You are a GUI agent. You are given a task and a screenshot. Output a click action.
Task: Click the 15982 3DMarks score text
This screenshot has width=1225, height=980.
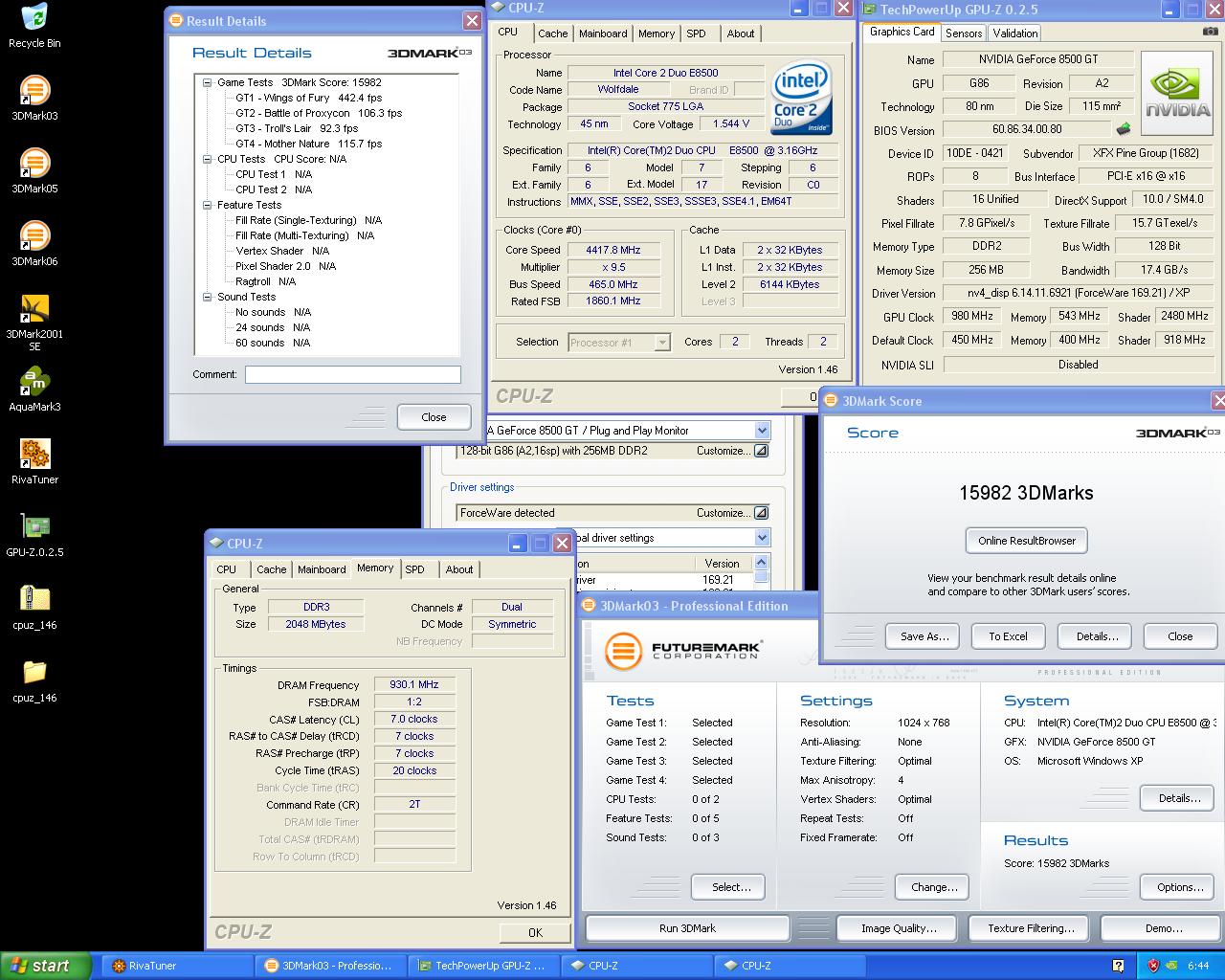[1026, 493]
